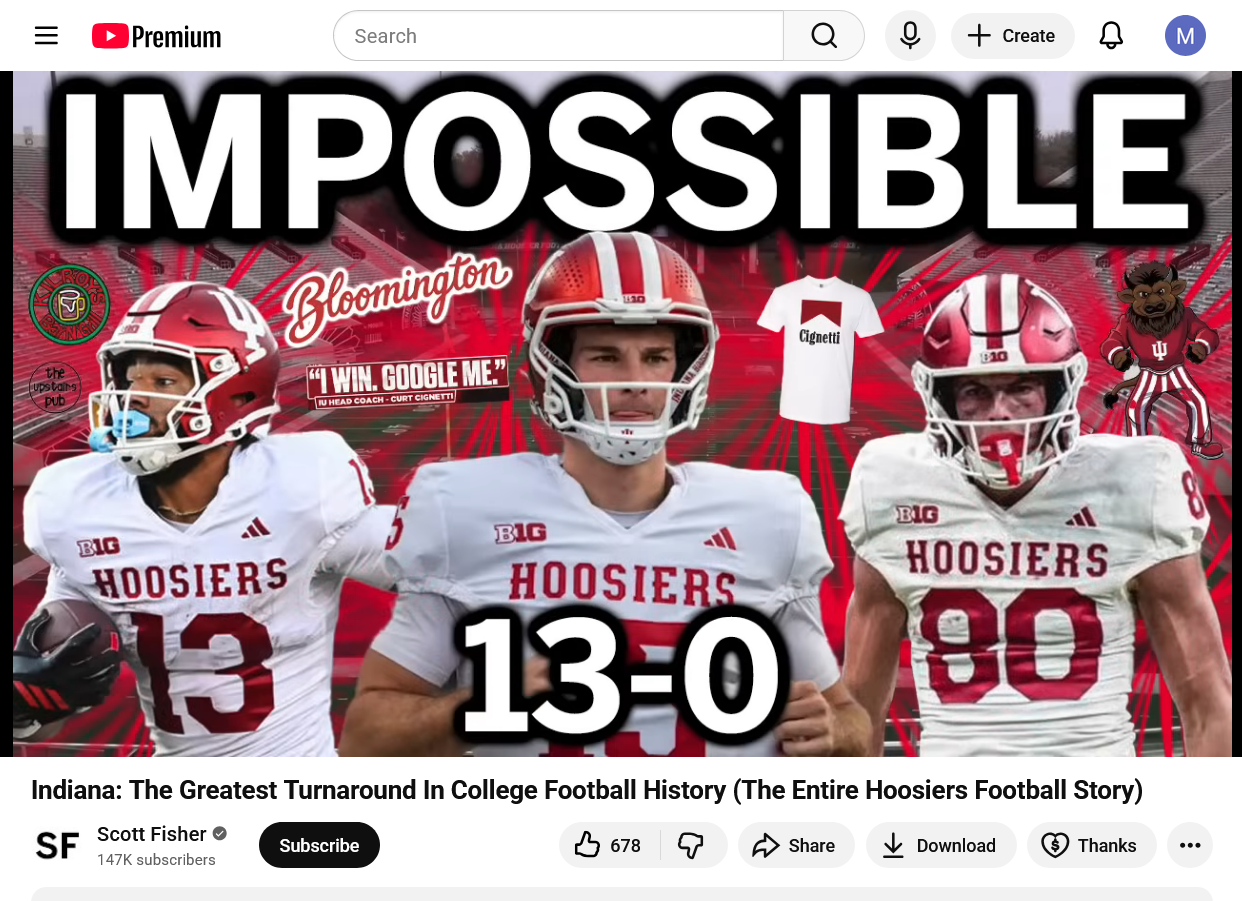Open account menu via M avatar
The height and width of the screenshot is (901, 1242).
(1185, 36)
